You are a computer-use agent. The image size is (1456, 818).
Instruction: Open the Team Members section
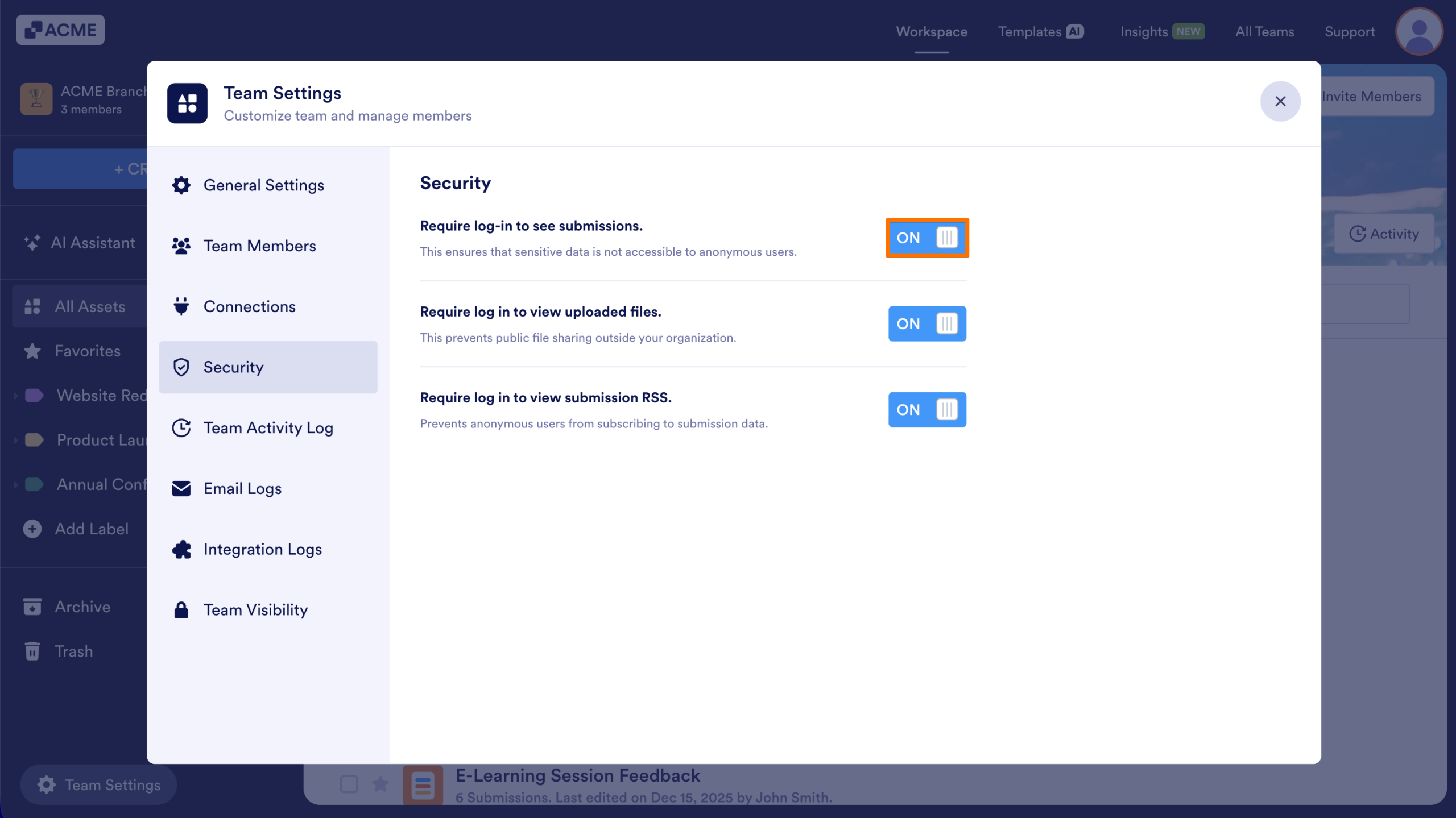(268, 246)
